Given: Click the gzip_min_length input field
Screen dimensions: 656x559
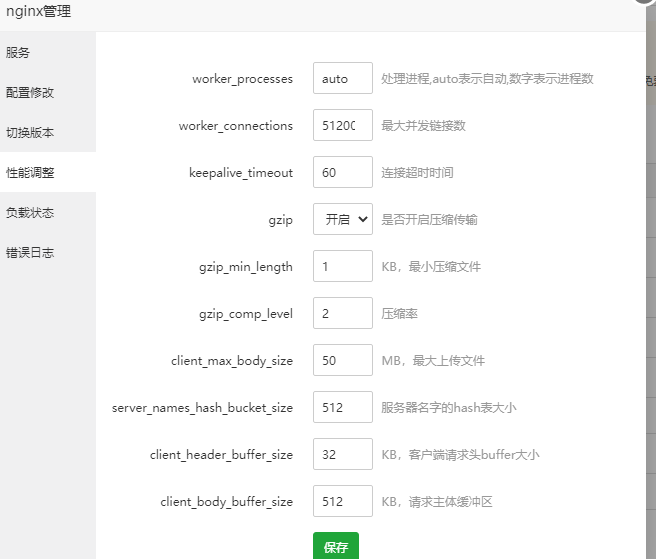Looking at the screenshot, I should coord(343,266).
